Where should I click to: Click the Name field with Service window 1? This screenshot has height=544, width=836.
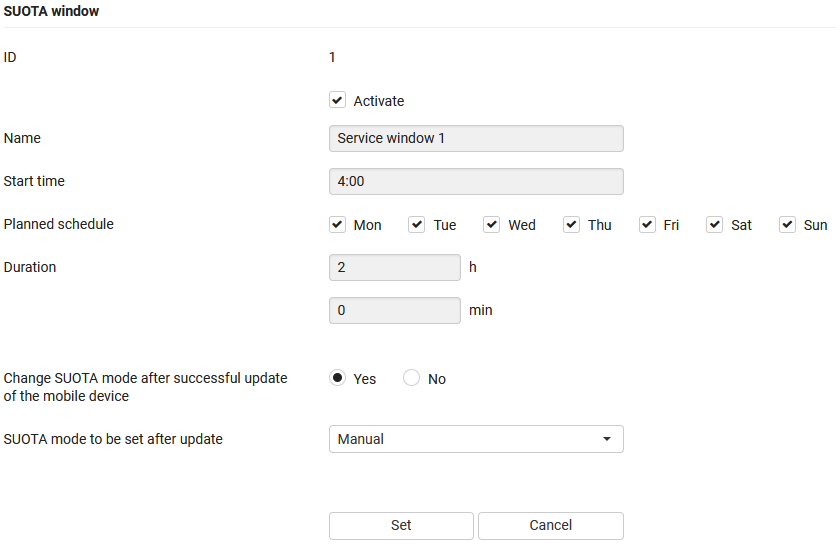click(x=475, y=138)
